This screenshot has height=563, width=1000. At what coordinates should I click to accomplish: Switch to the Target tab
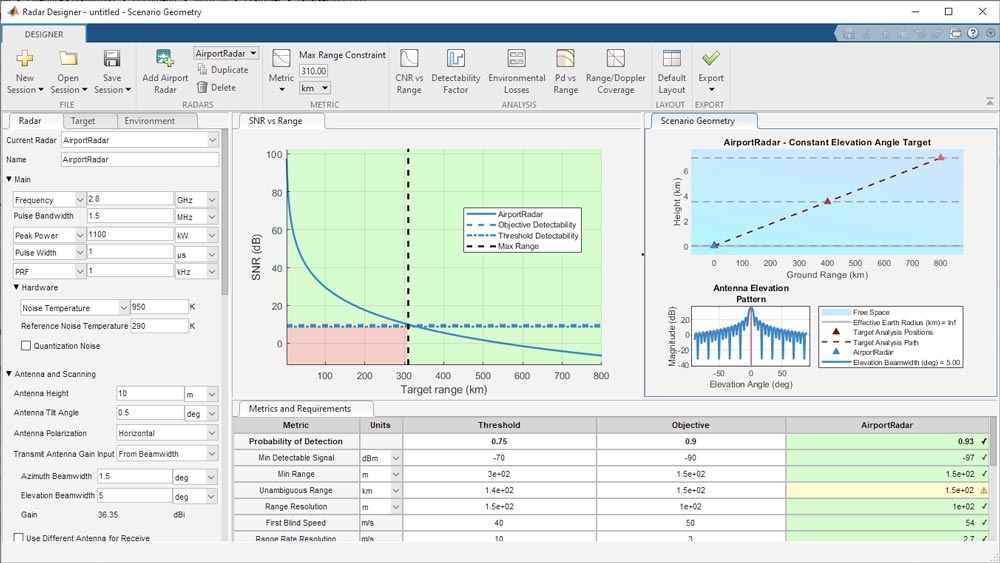pyautogui.click(x=83, y=121)
